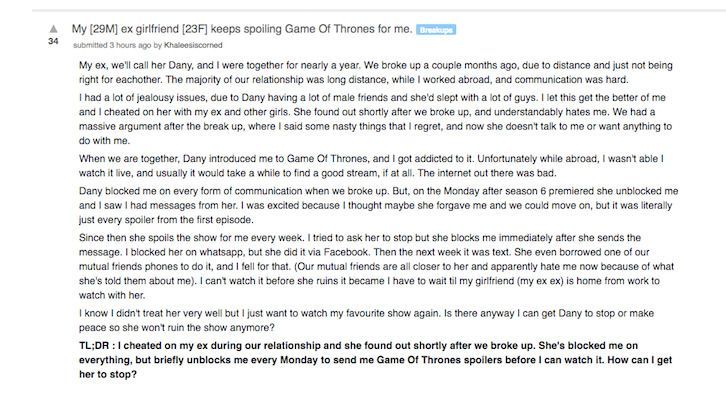Click the word 'whatsapp' in the post
726x394 pixels.
[220, 252]
